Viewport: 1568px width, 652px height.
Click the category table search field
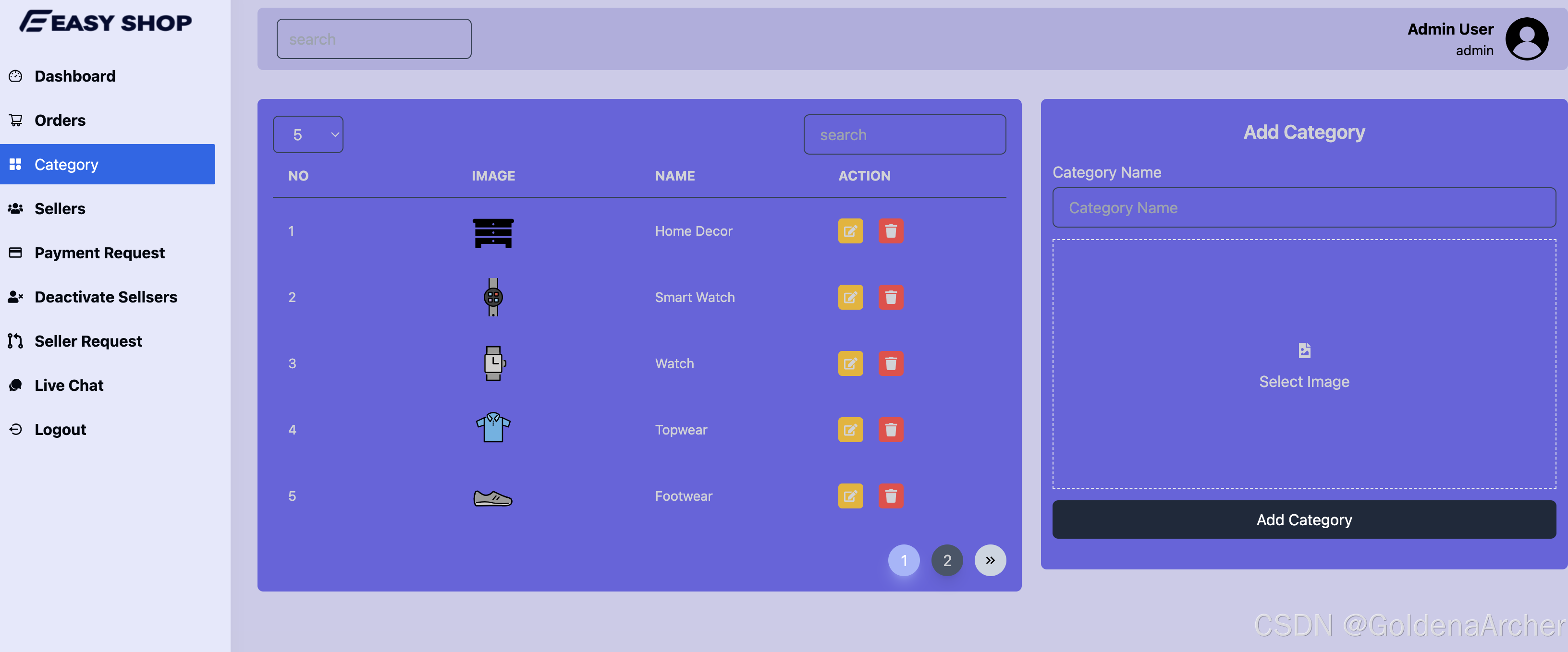tap(904, 134)
